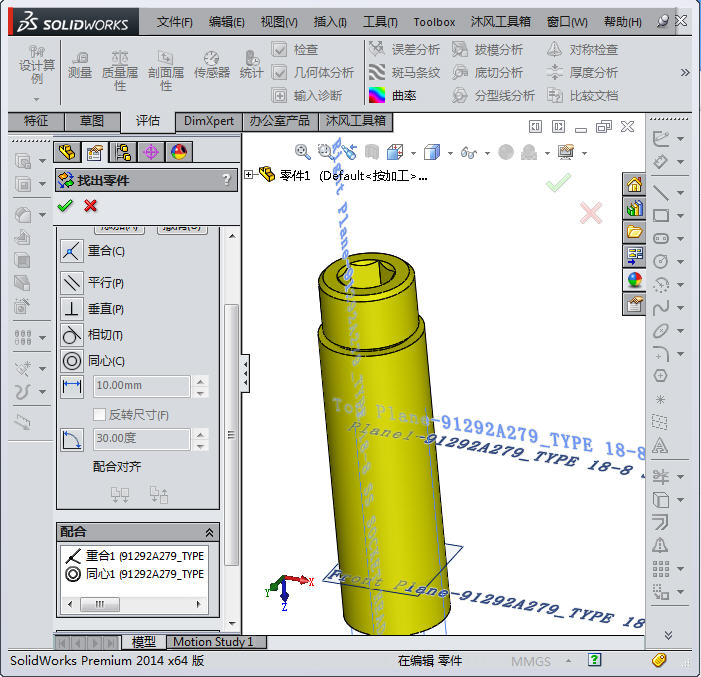Viewport: 701px width, 677px height.
Task: Toggle the 反转尺寸 checkbox
Action: click(x=99, y=414)
